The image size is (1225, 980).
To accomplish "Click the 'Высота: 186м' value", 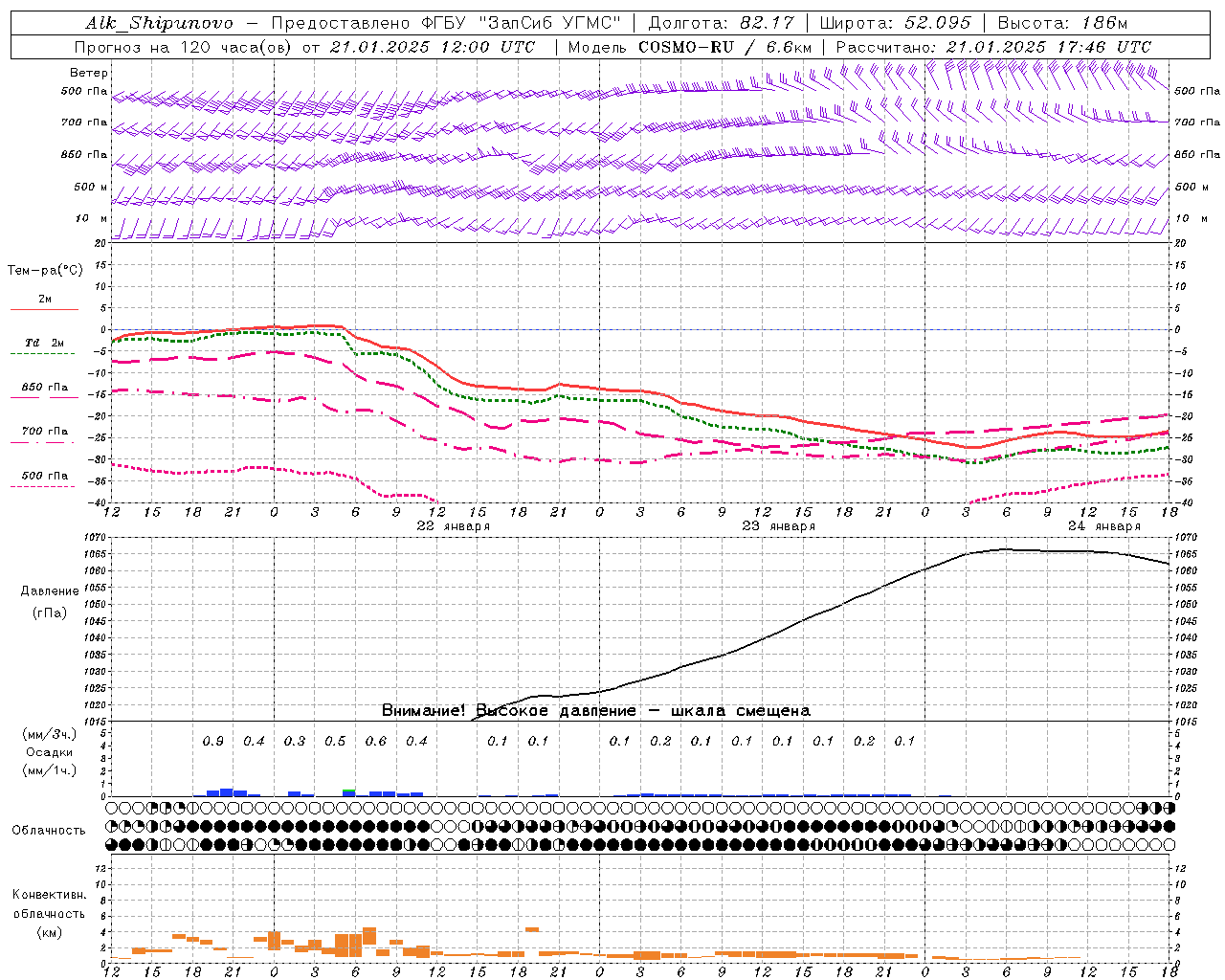I will pyautogui.click(x=1062, y=23).
